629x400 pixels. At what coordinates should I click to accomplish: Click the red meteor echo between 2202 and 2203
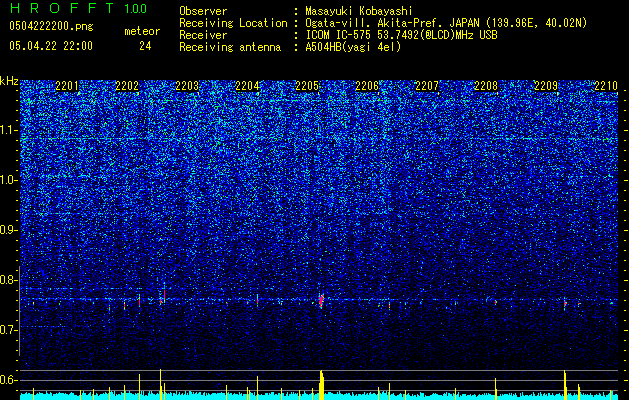pos(163,296)
